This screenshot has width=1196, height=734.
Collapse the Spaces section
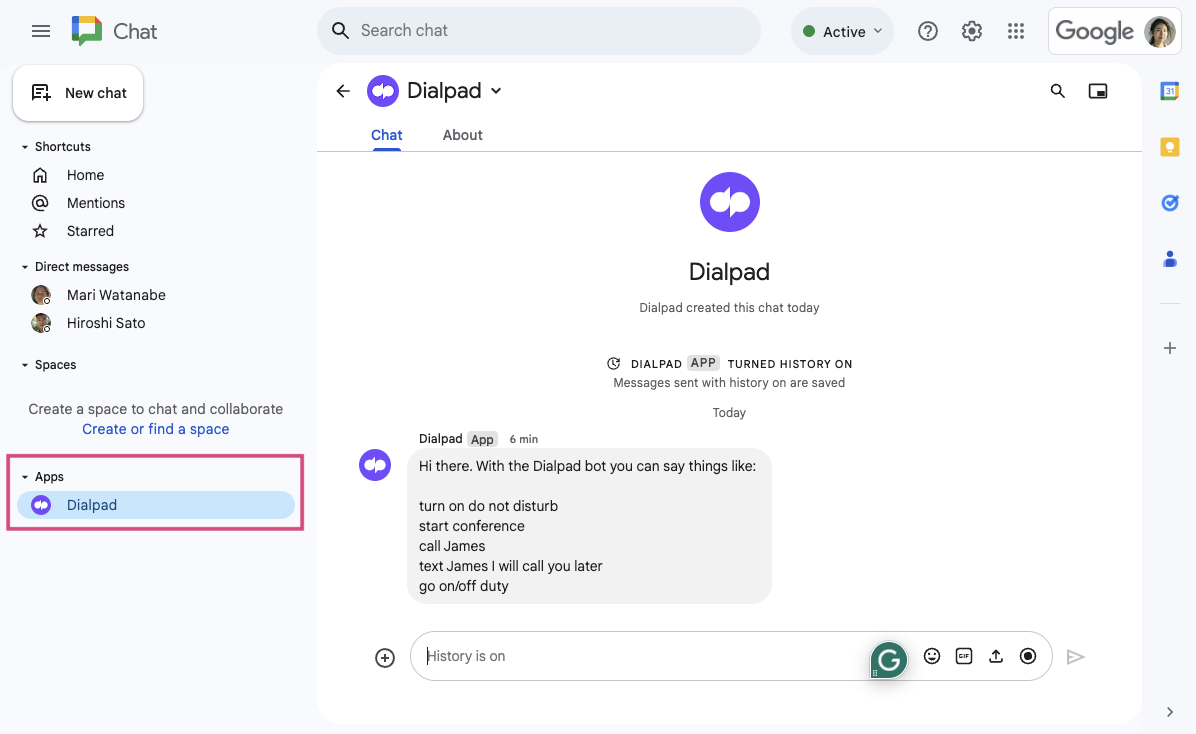25,365
